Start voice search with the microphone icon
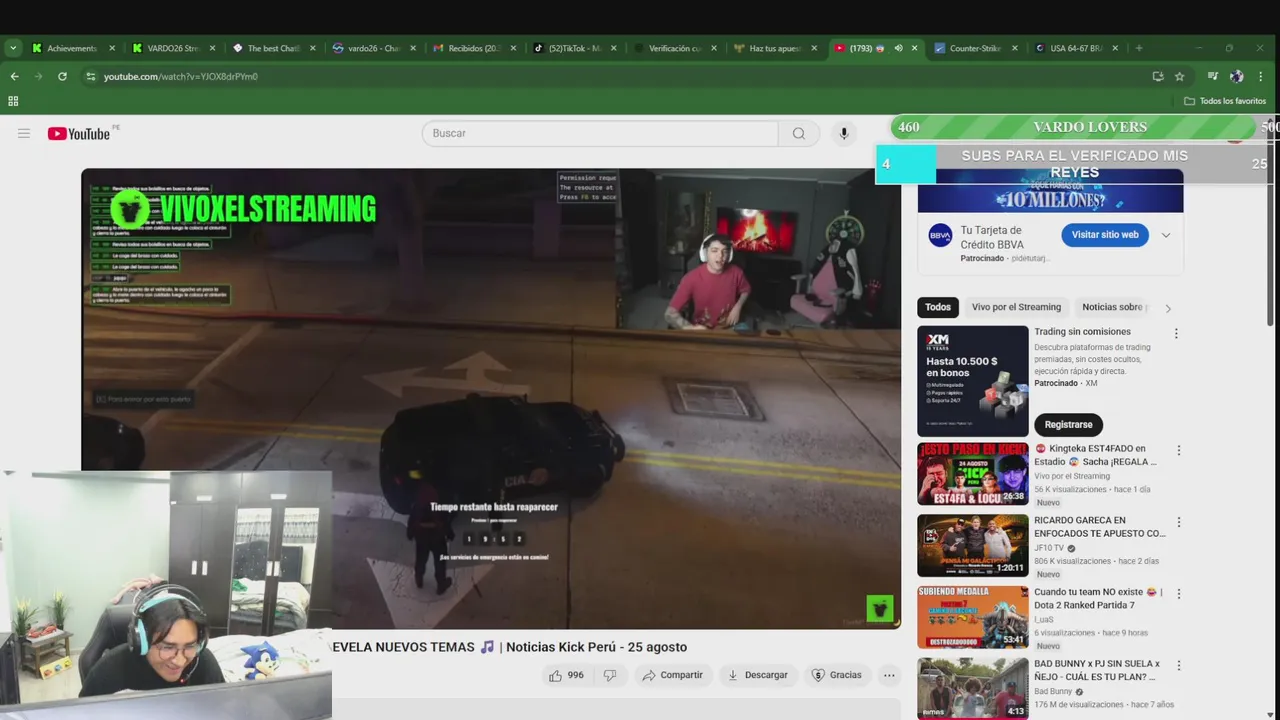 (x=844, y=133)
